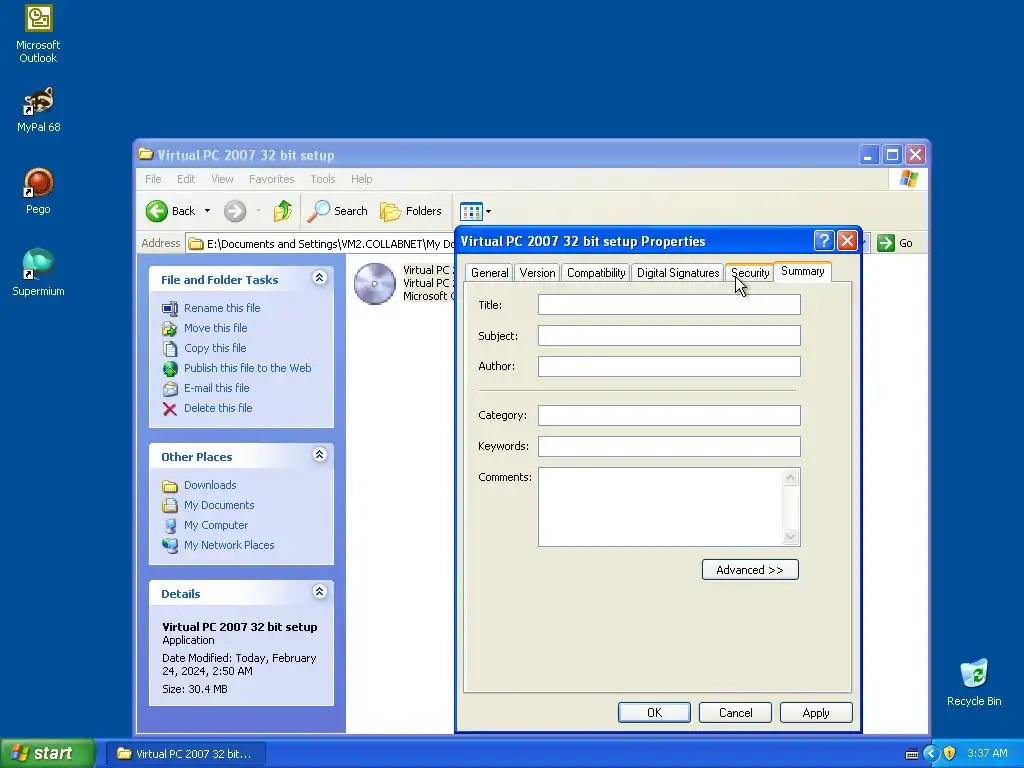Click the E-mail this file icon
The image size is (1024, 768).
click(x=170, y=389)
